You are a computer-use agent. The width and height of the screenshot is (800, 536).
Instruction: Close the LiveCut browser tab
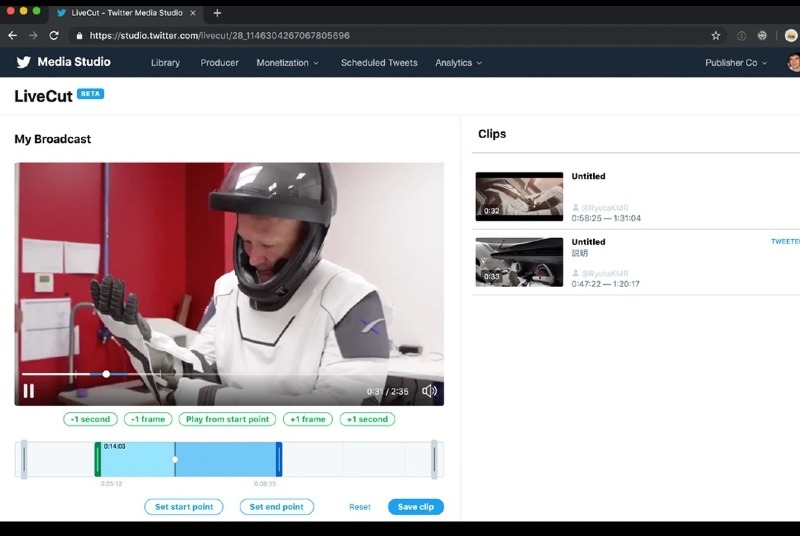click(x=193, y=13)
